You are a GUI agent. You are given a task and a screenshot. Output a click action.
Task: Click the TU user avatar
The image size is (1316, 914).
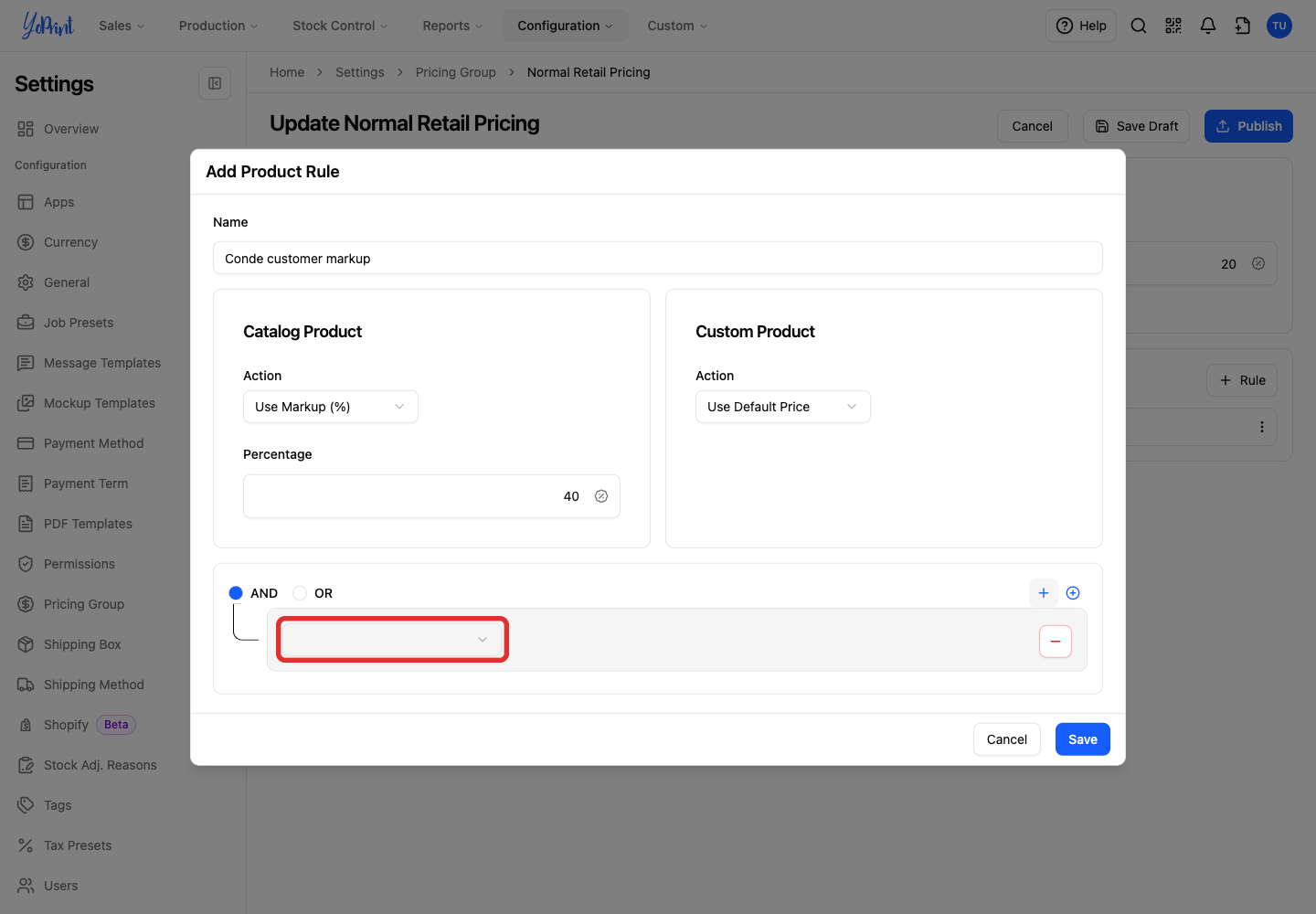pos(1279,26)
